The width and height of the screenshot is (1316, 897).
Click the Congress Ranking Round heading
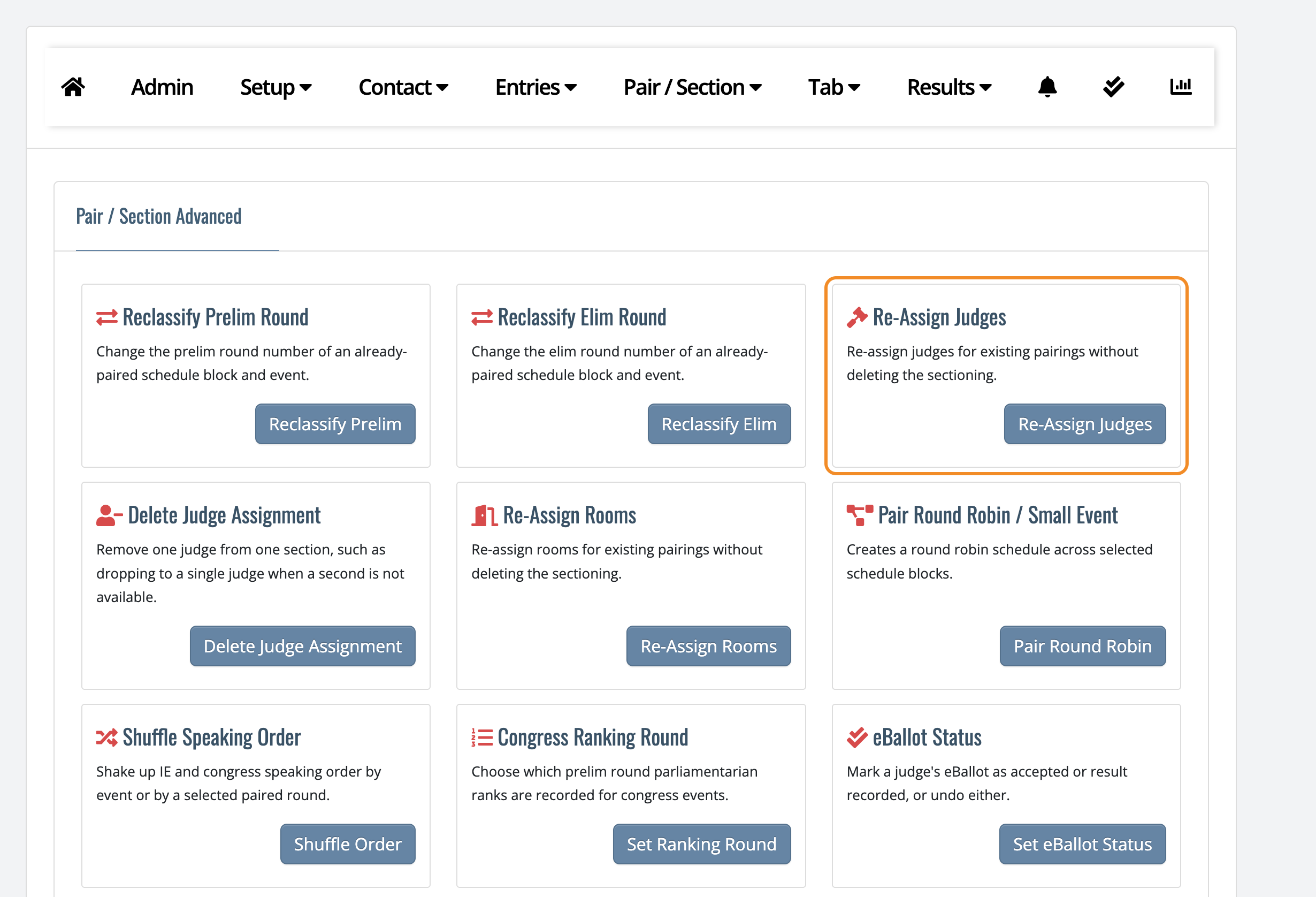[593, 738]
